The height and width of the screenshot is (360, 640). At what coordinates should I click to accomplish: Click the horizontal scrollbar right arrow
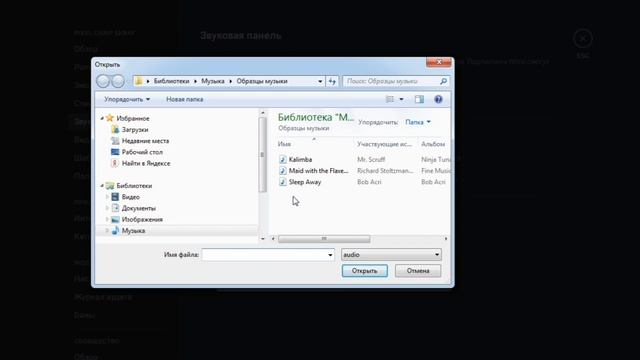(446, 239)
